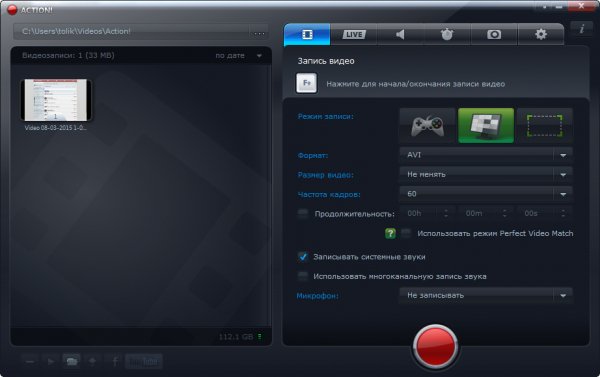Click the "Режим записи:" label
This screenshot has height=377, width=600.
[x=326, y=116]
